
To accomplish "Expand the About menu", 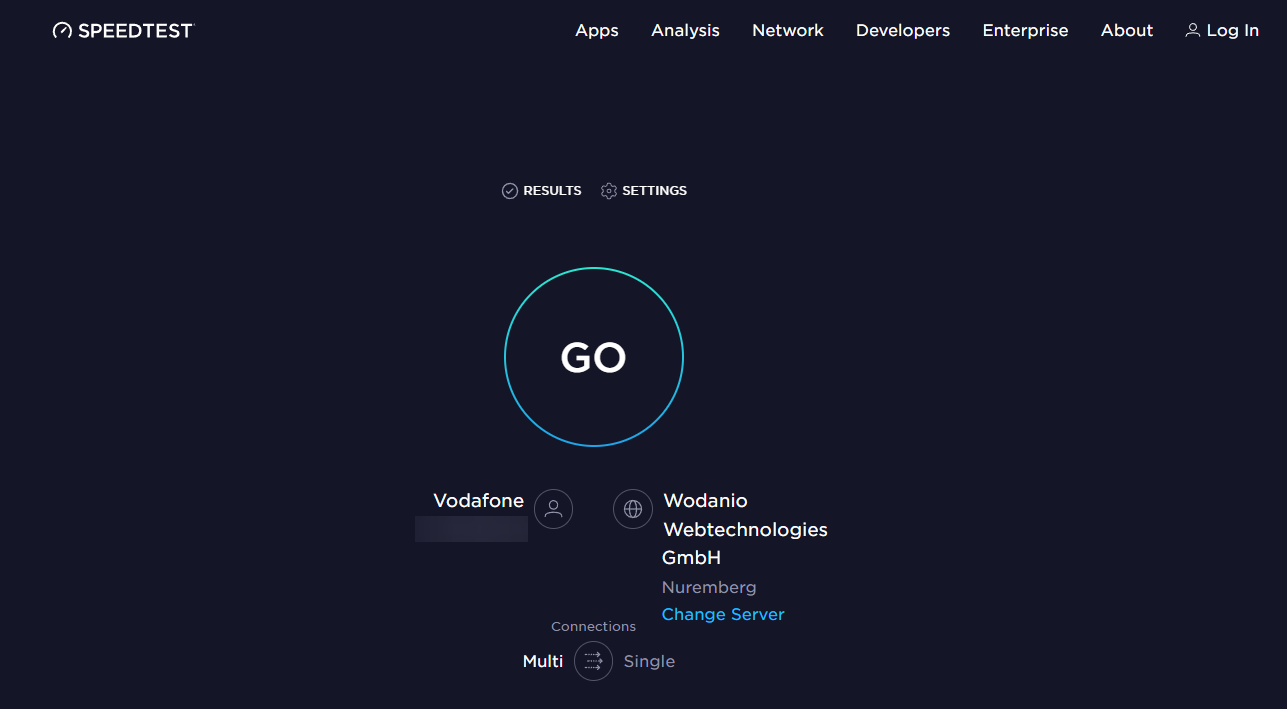I will coord(1127,31).
